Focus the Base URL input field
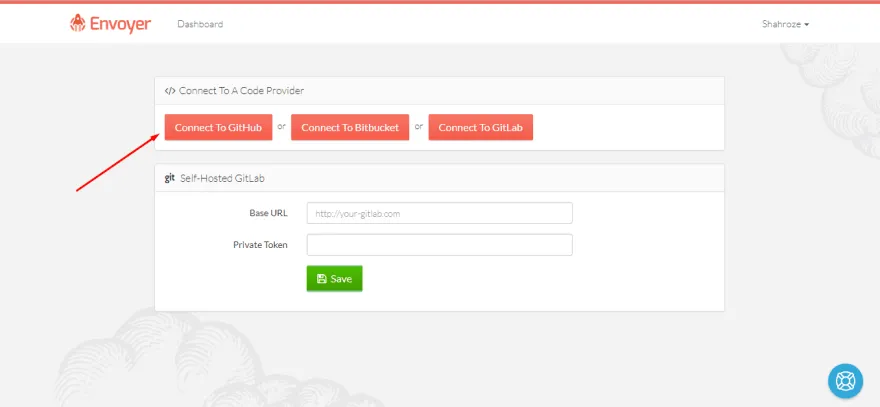The width and height of the screenshot is (880, 407). 439,213
